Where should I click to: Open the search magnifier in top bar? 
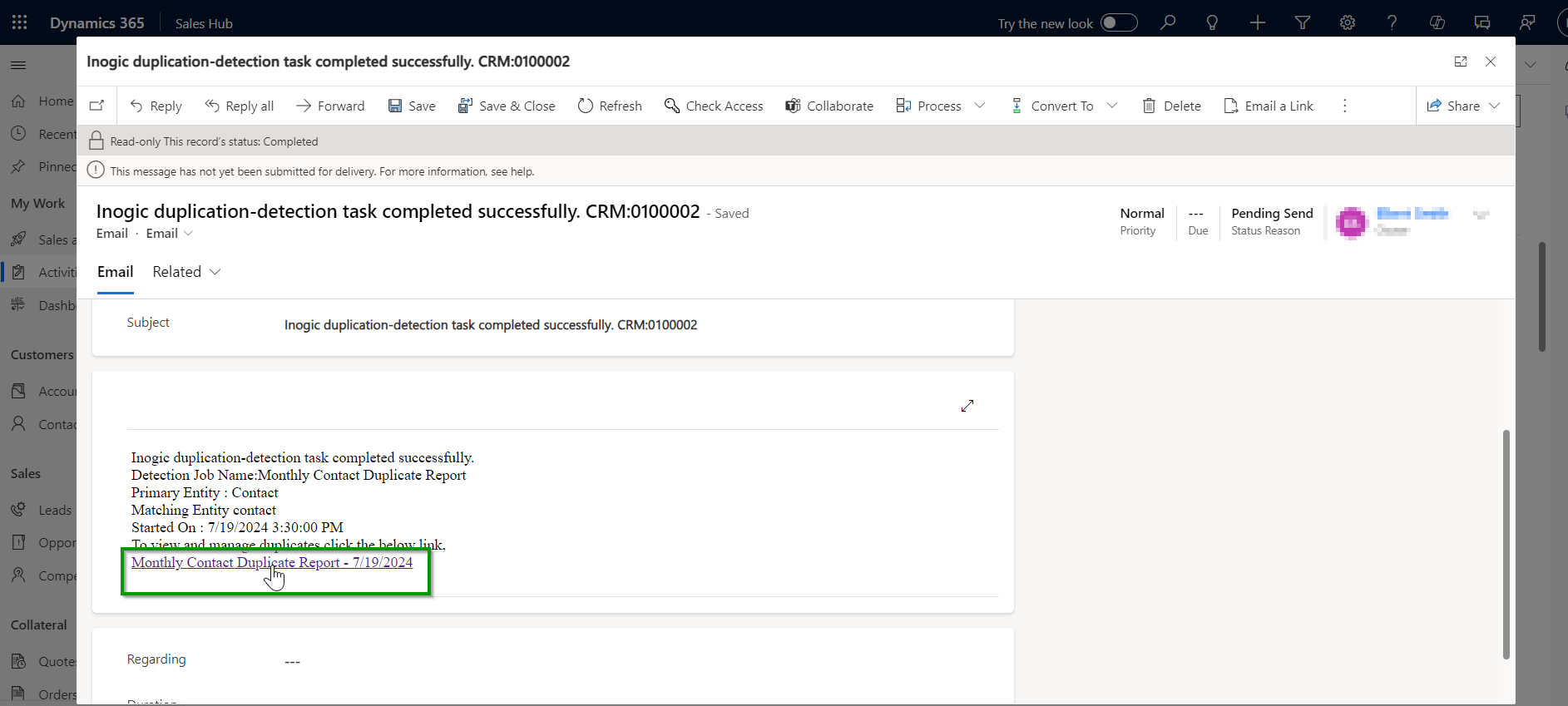click(1168, 22)
